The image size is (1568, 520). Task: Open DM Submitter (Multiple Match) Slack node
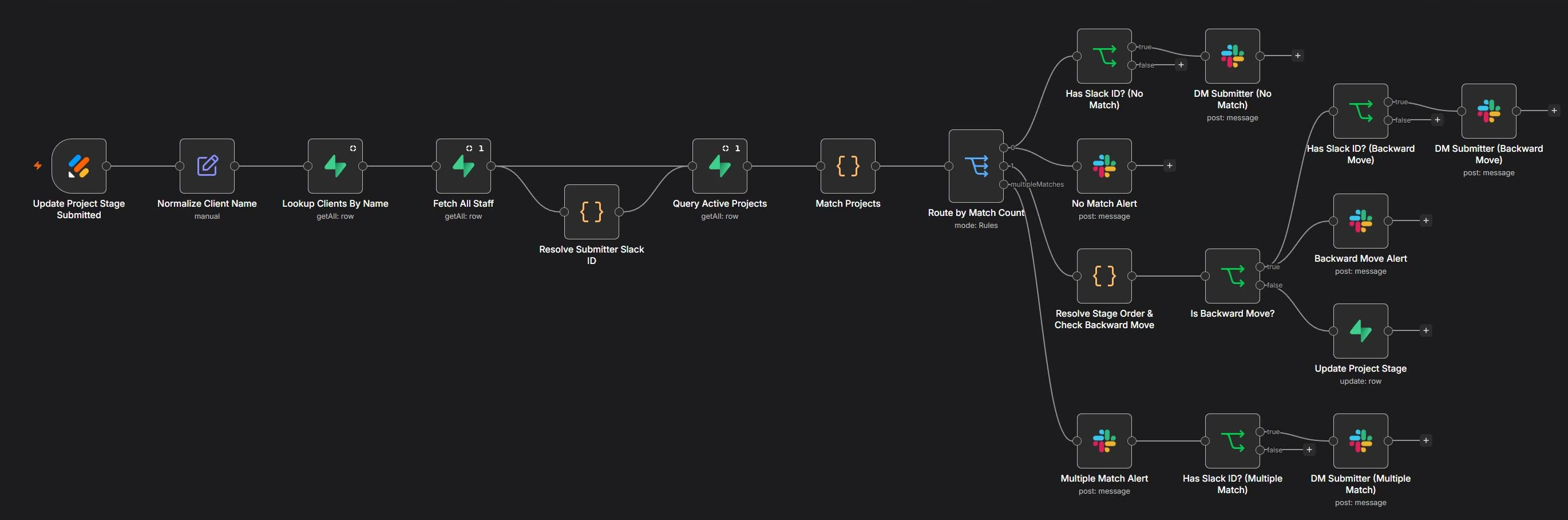(x=1360, y=441)
